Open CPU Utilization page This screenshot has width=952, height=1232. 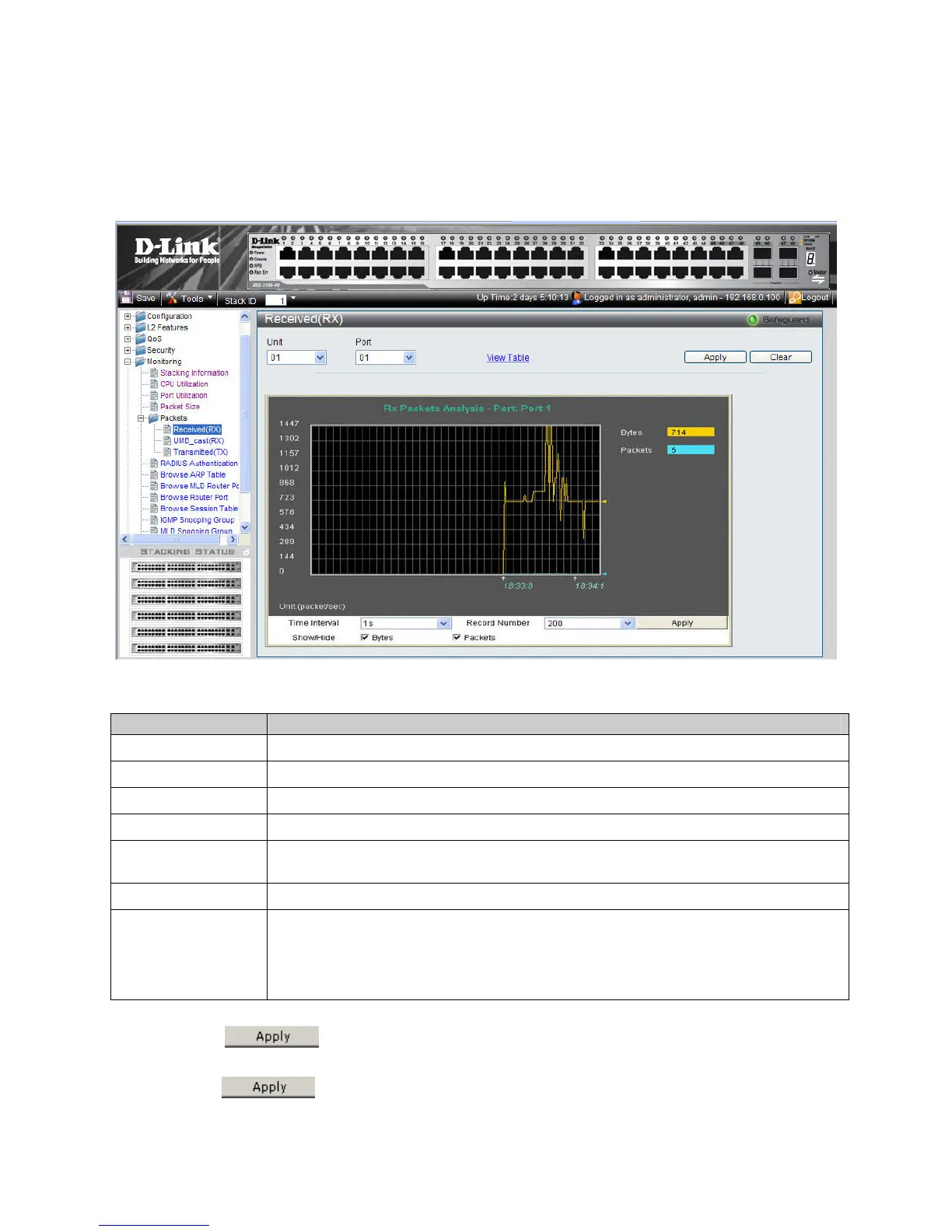point(184,384)
